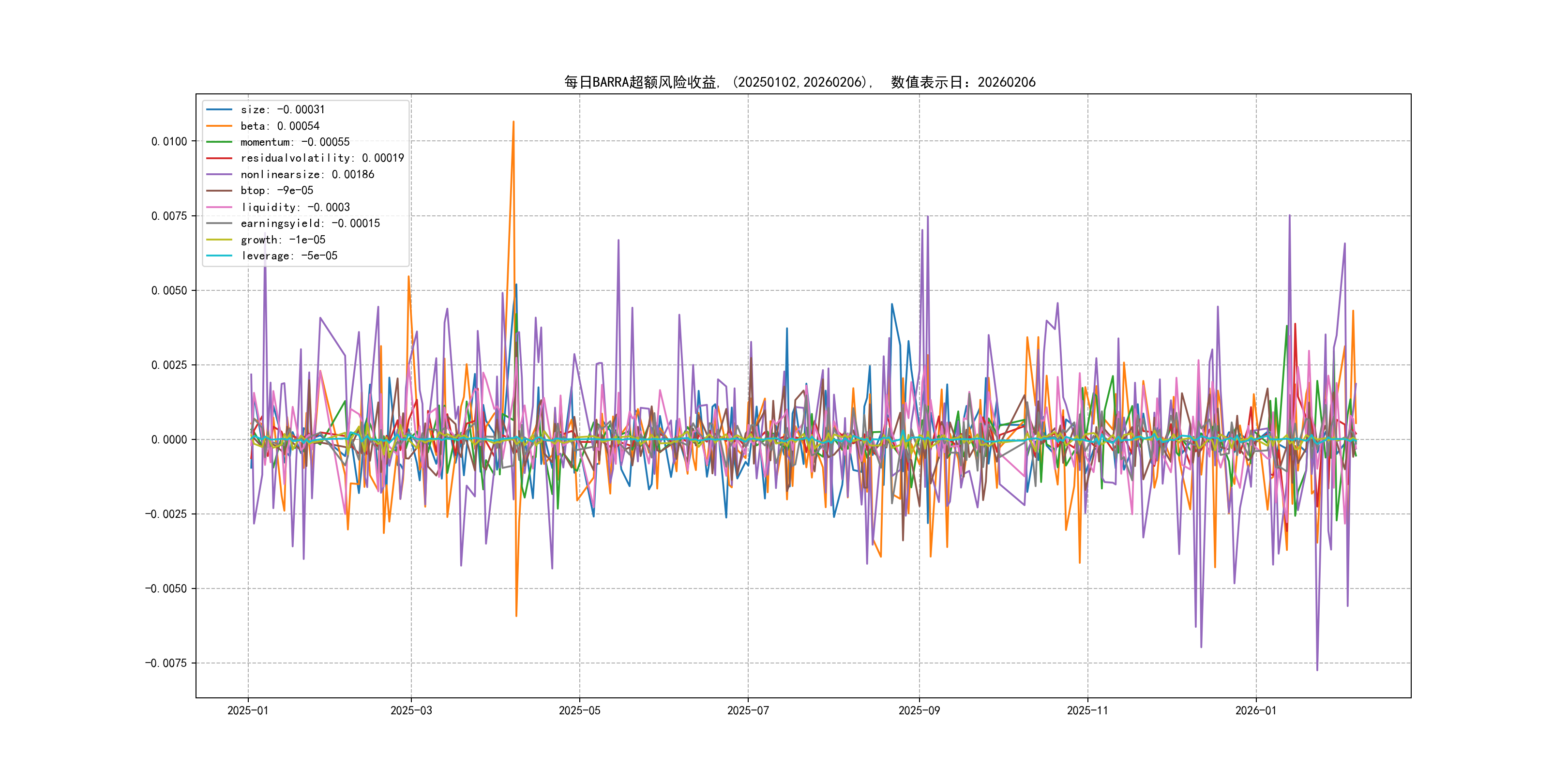Click the cyan leverage legend line swatch

pyautogui.click(x=219, y=256)
